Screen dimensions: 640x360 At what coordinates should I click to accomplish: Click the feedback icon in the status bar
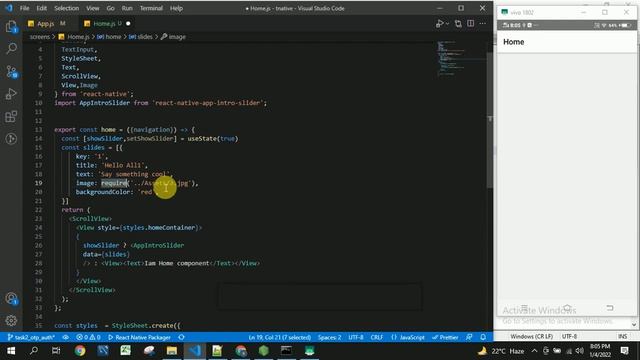click(469, 337)
